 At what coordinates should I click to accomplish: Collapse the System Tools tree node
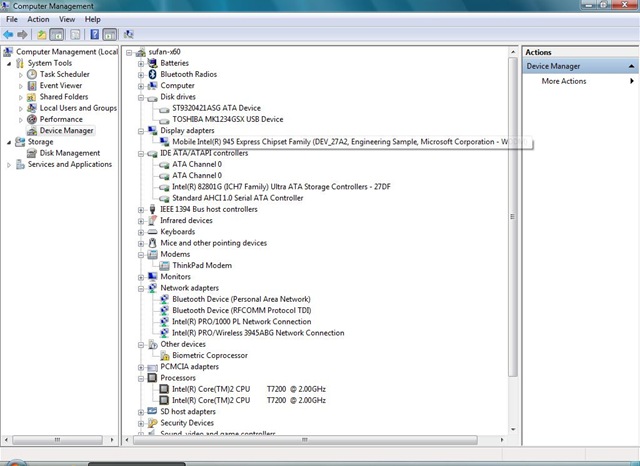point(9,64)
